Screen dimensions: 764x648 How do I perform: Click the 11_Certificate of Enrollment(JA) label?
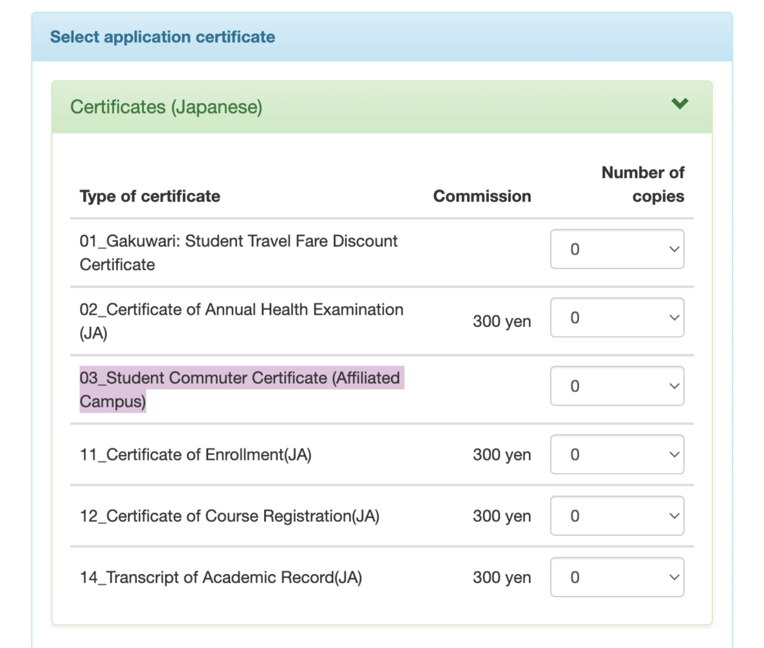coord(195,455)
